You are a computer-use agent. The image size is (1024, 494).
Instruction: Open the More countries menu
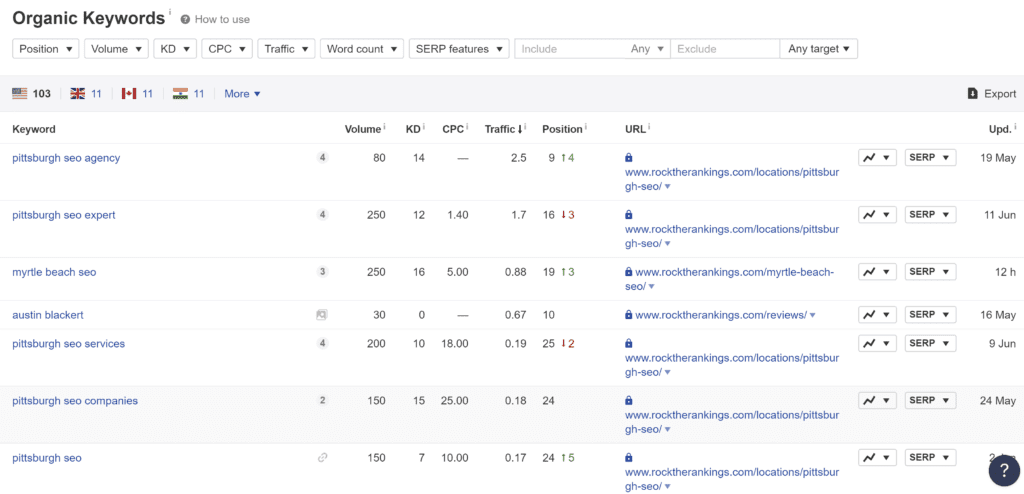[242, 93]
